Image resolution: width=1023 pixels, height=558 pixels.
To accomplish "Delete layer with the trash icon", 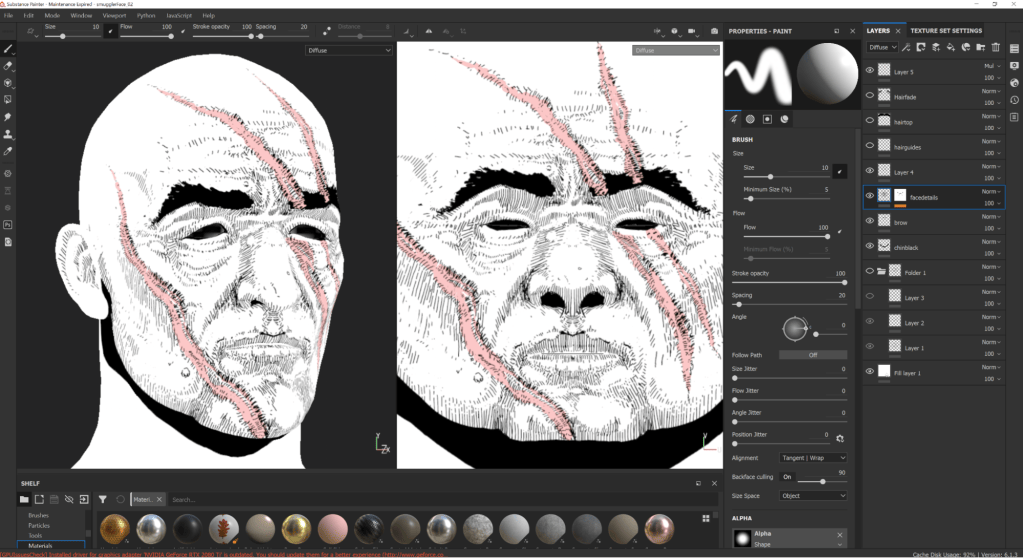I will [996, 47].
